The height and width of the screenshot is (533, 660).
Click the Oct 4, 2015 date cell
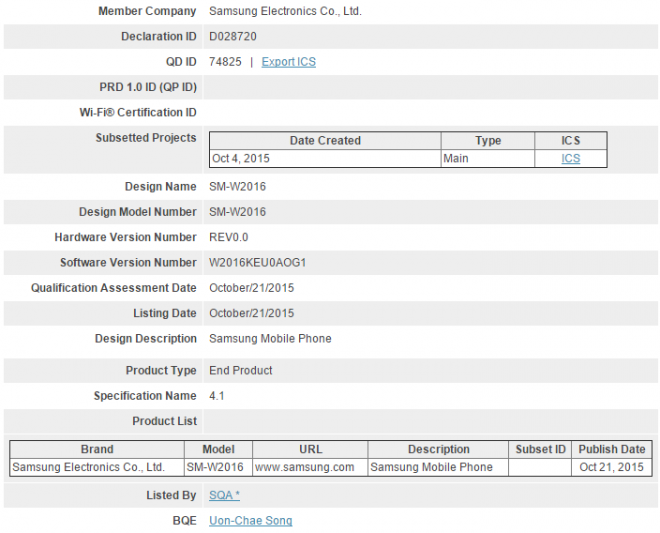coord(325,158)
